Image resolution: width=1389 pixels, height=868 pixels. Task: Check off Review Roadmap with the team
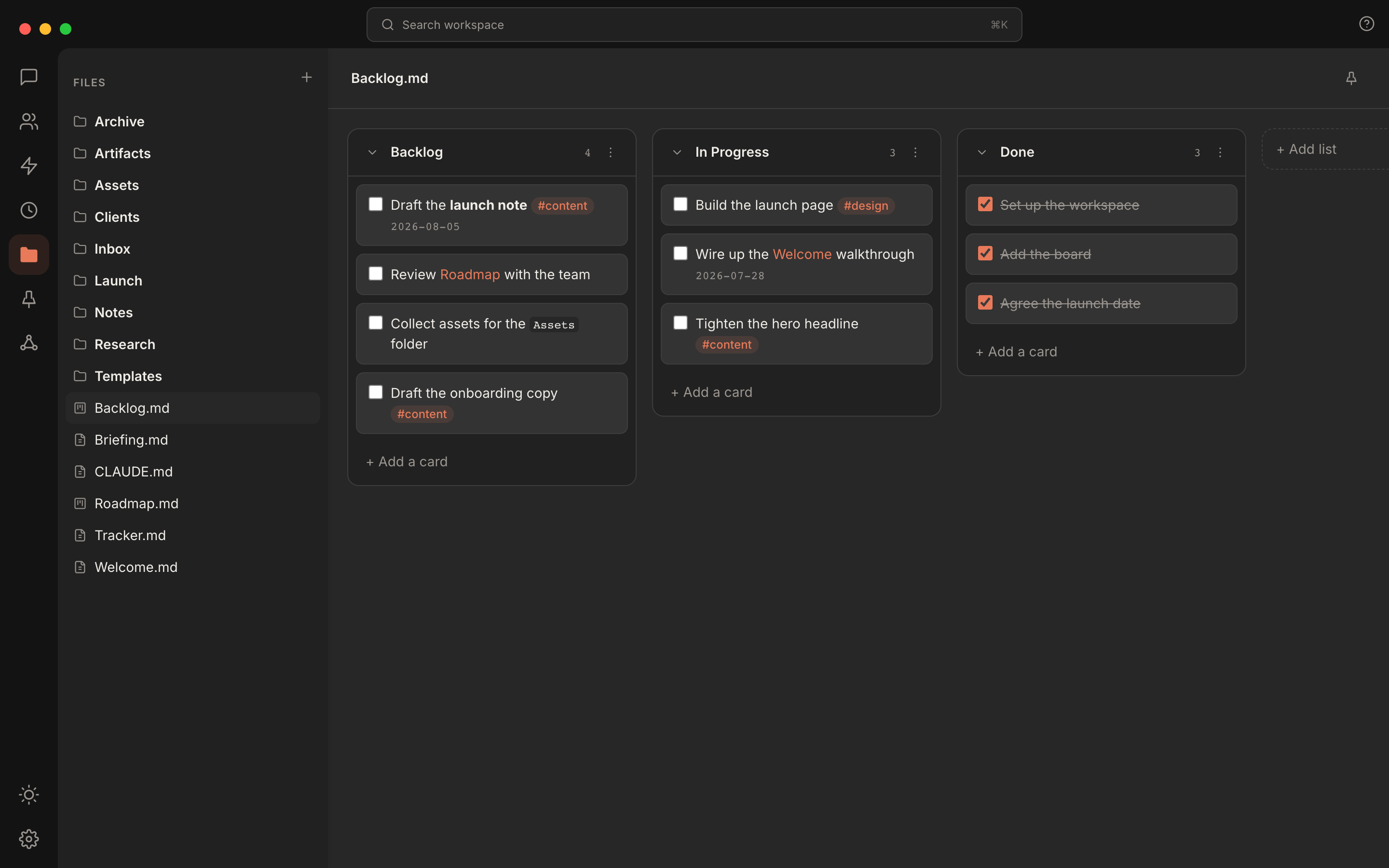click(x=375, y=274)
